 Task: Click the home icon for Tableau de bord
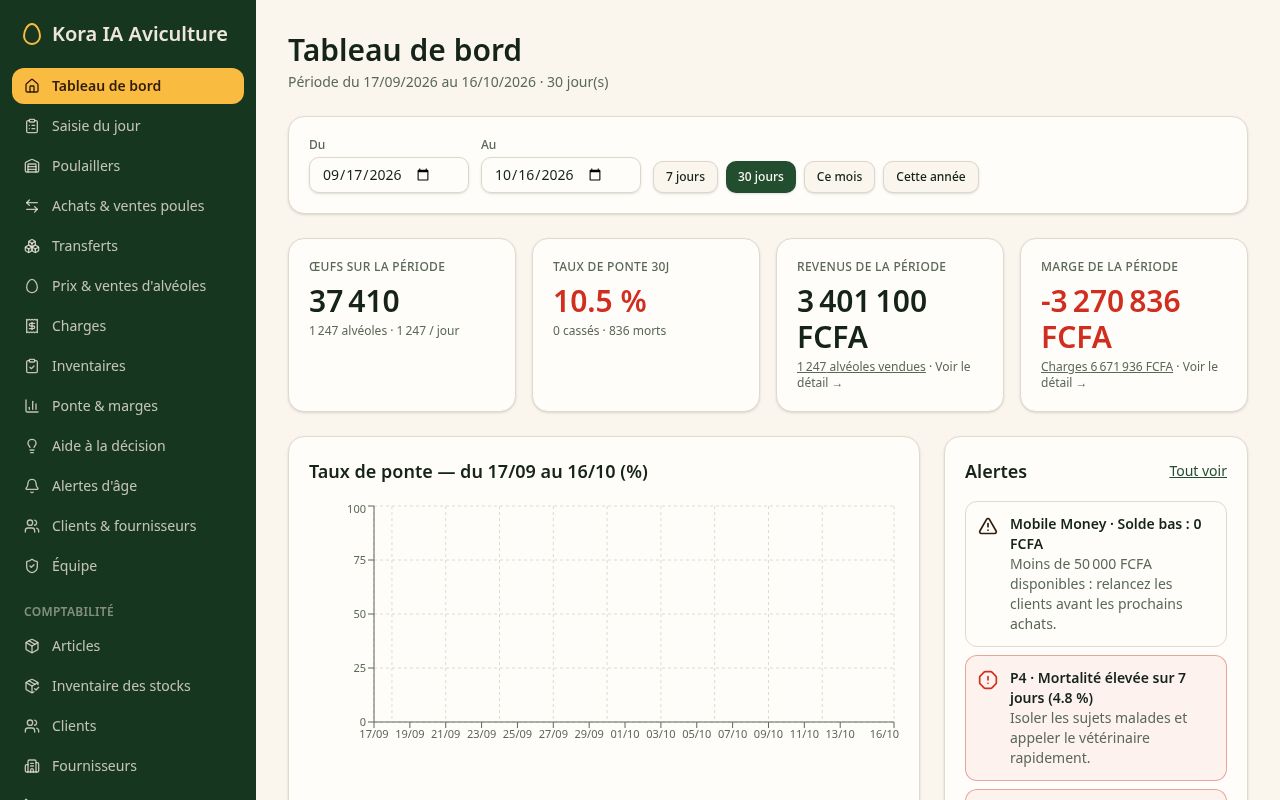(x=32, y=86)
